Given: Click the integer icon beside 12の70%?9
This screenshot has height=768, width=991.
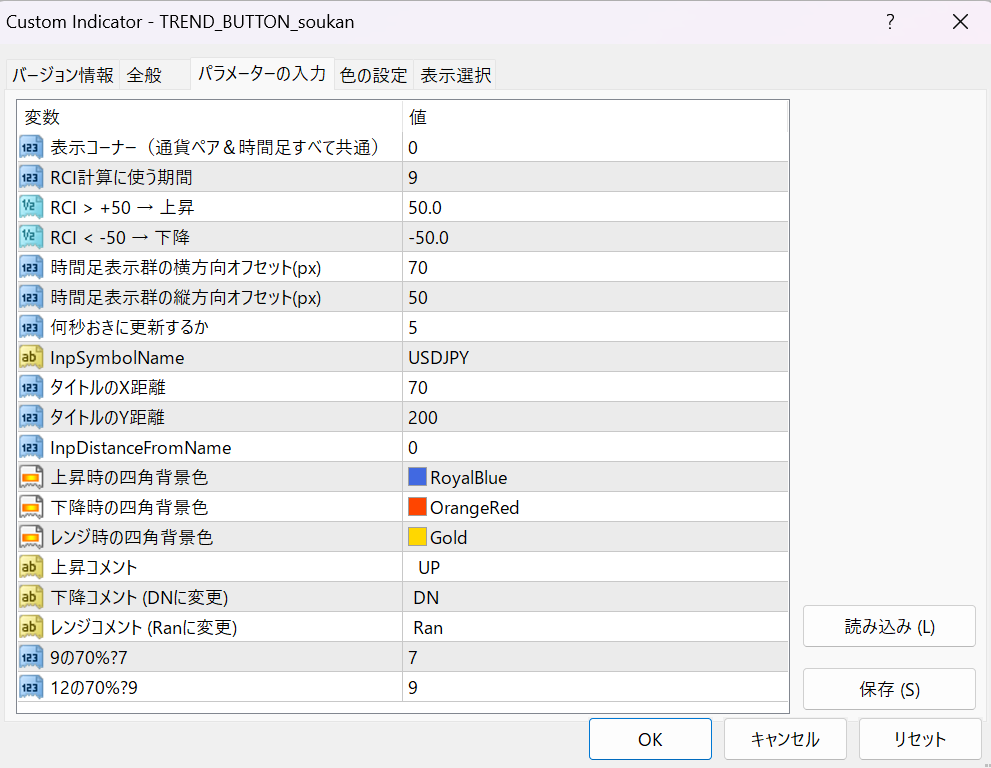Looking at the screenshot, I should (x=31, y=687).
